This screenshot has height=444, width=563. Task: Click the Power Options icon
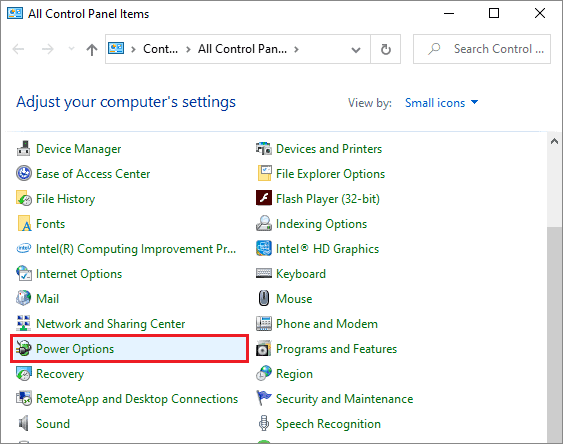tap(24, 349)
